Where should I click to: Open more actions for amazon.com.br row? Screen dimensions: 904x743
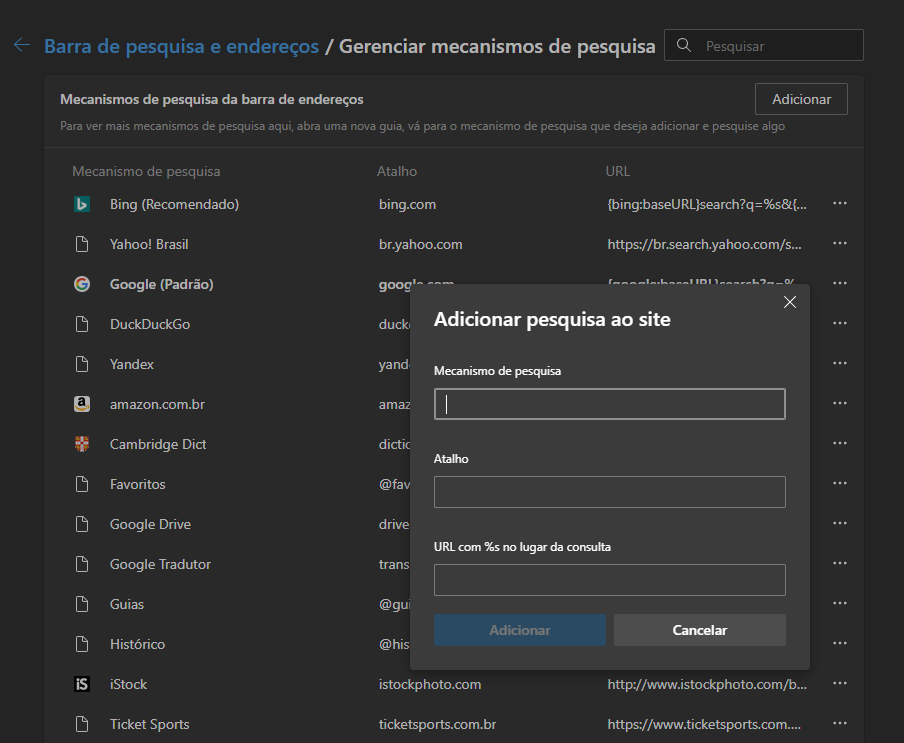(840, 403)
